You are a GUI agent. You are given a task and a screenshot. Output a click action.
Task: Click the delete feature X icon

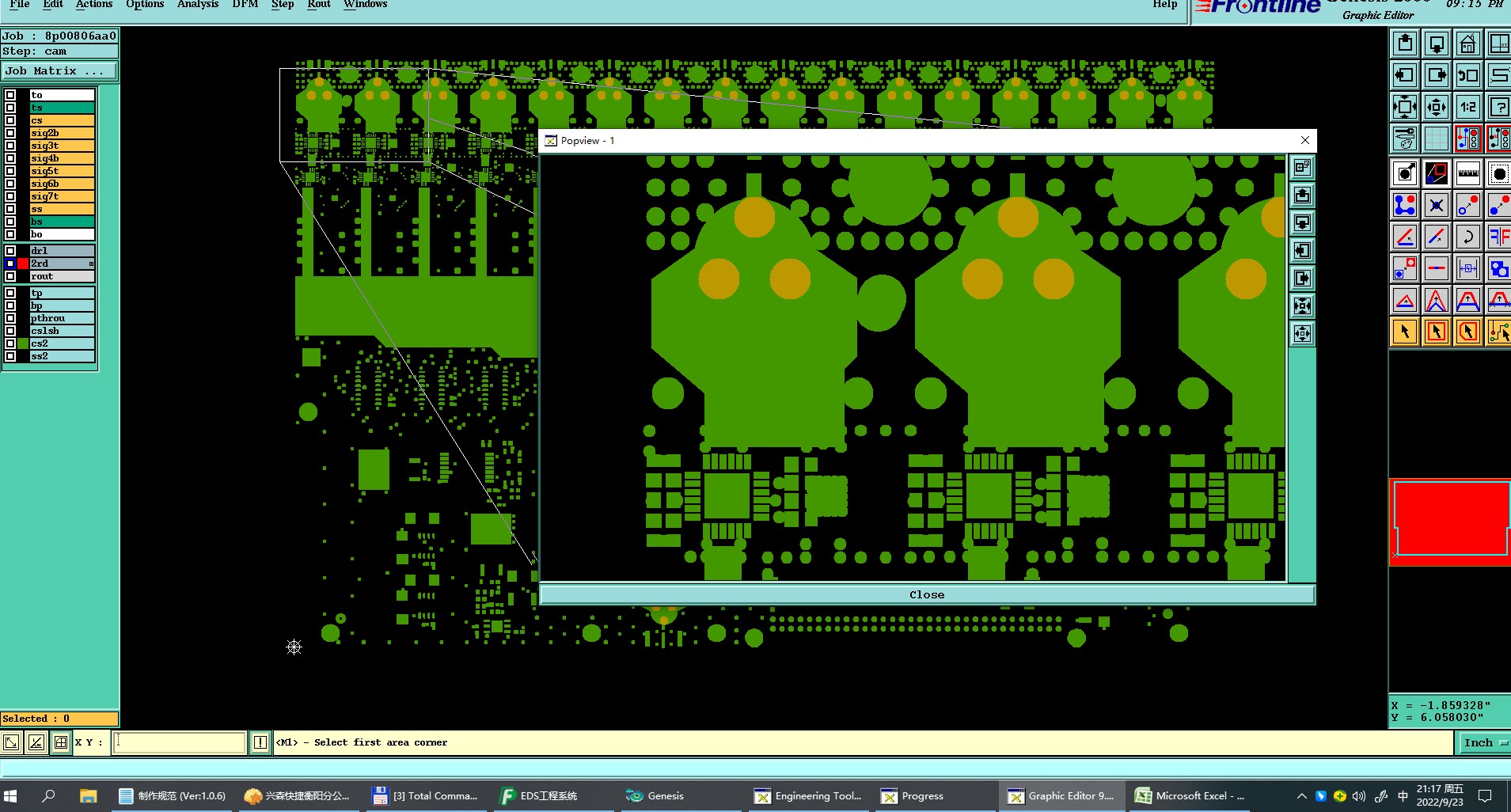click(x=1437, y=205)
